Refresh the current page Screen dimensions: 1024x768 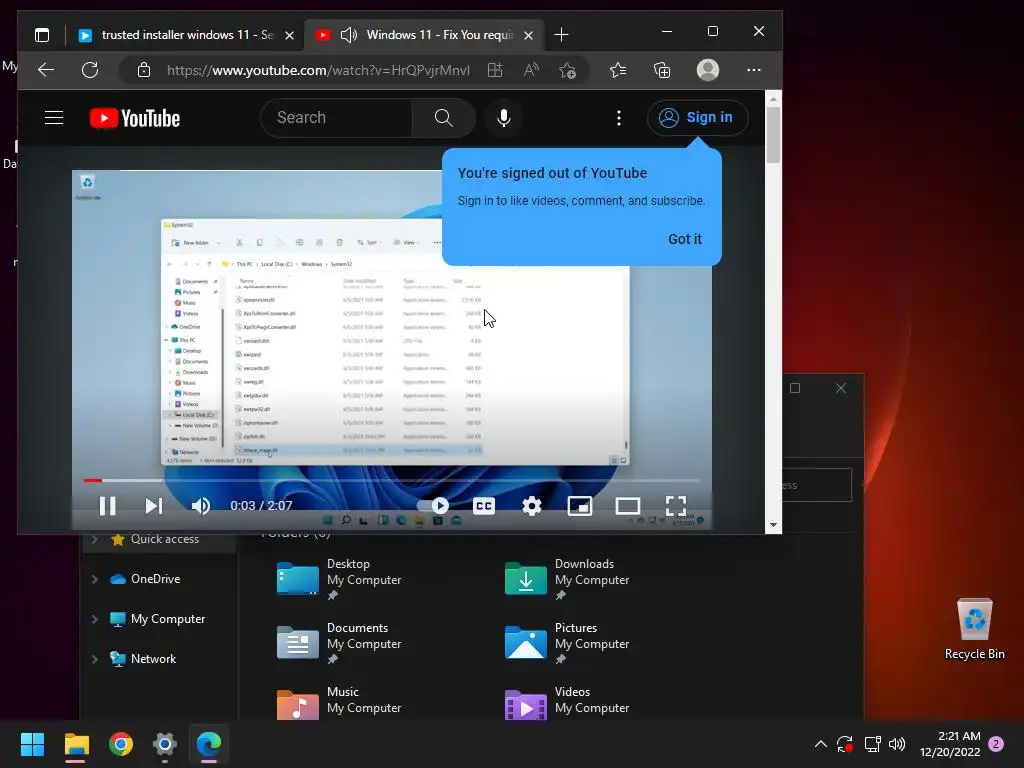pyautogui.click(x=90, y=70)
